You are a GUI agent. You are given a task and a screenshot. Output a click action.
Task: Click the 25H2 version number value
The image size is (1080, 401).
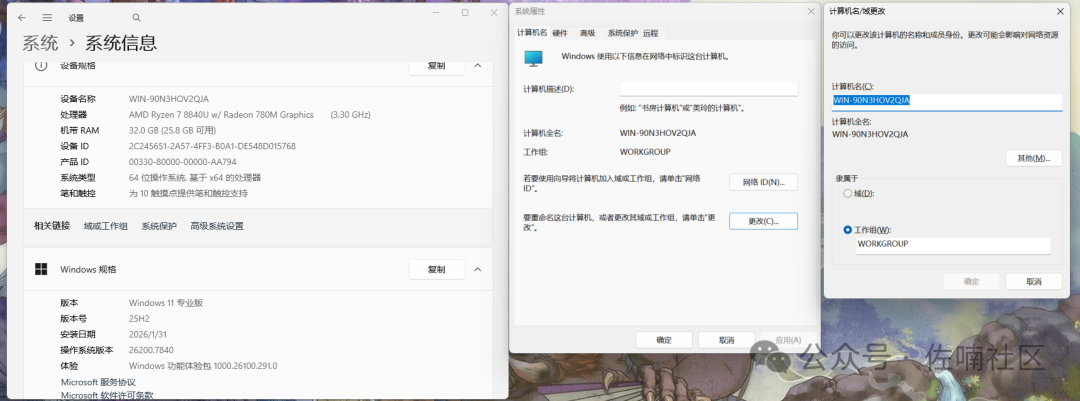[139, 318]
